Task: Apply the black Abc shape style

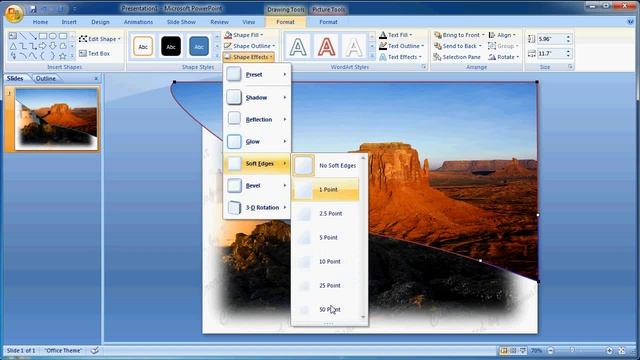Action: (x=171, y=46)
